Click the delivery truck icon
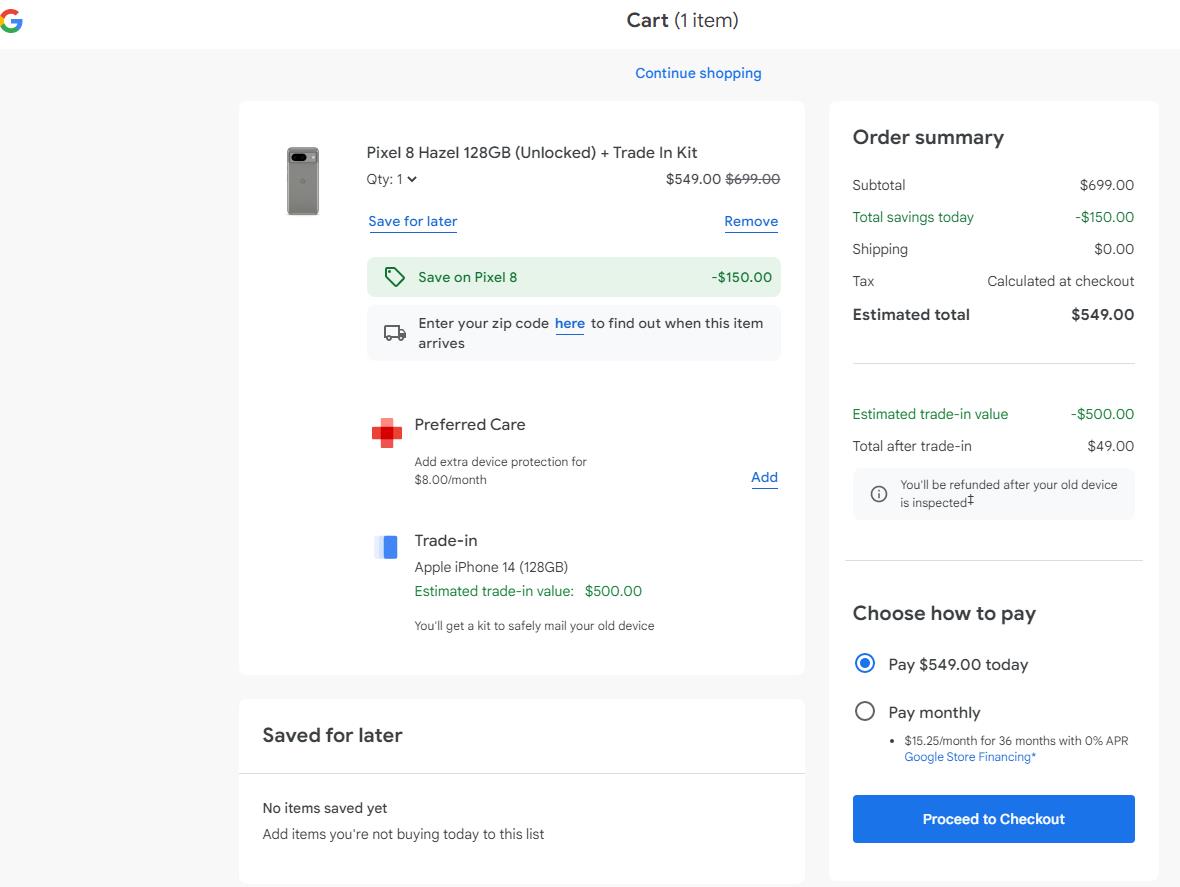Viewport: 1180px width, 887px height. pyautogui.click(x=395, y=333)
